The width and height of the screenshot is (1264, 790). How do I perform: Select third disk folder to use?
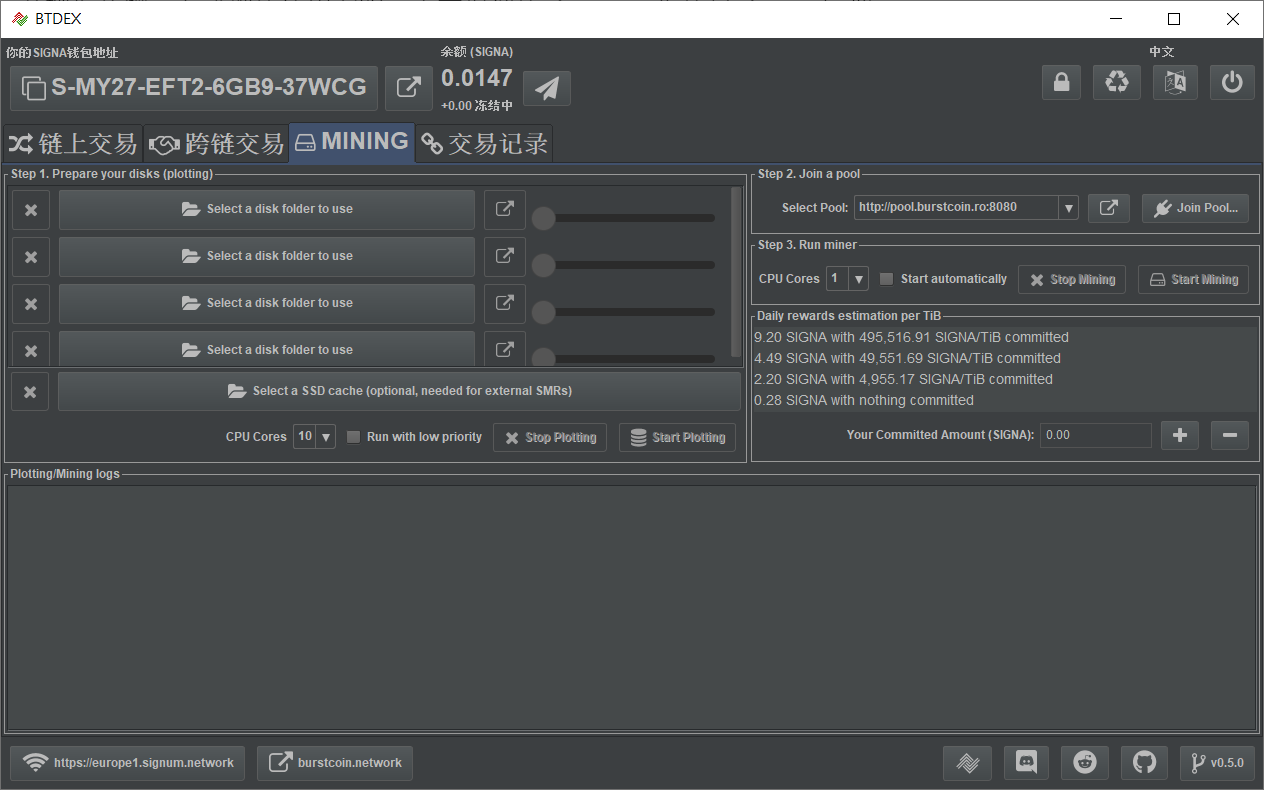(267, 304)
